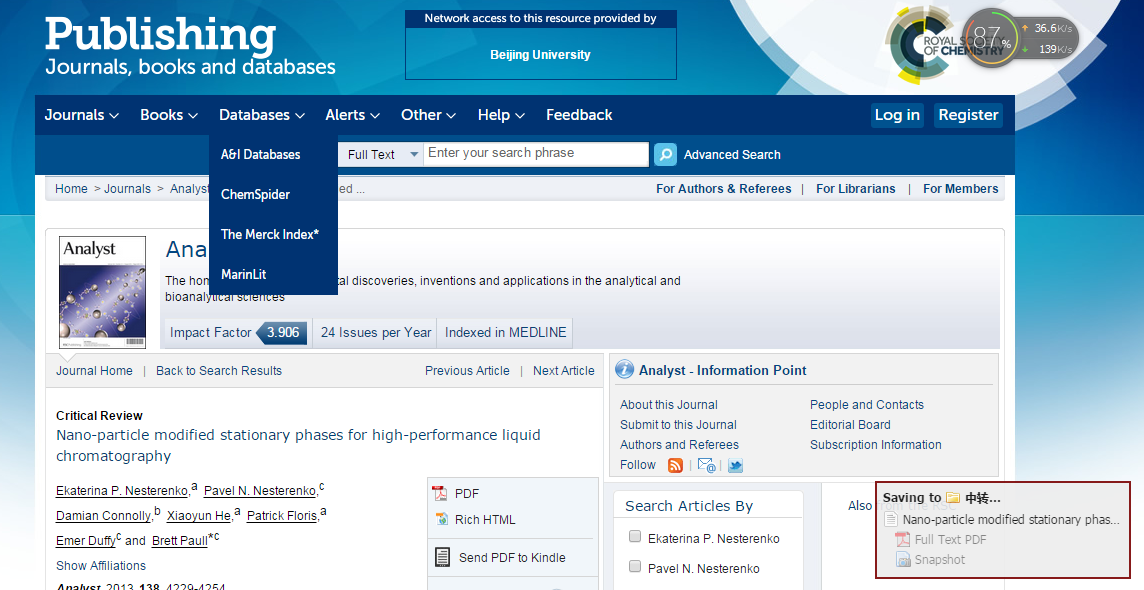Click the Information Point info icon
The height and width of the screenshot is (590, 1144).
625,370
